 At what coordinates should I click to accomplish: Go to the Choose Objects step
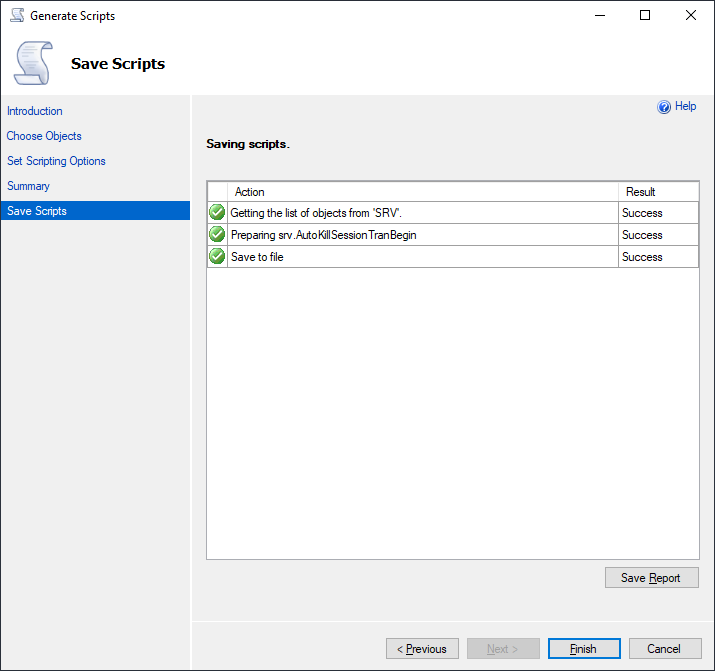click(x=44, y=136)
